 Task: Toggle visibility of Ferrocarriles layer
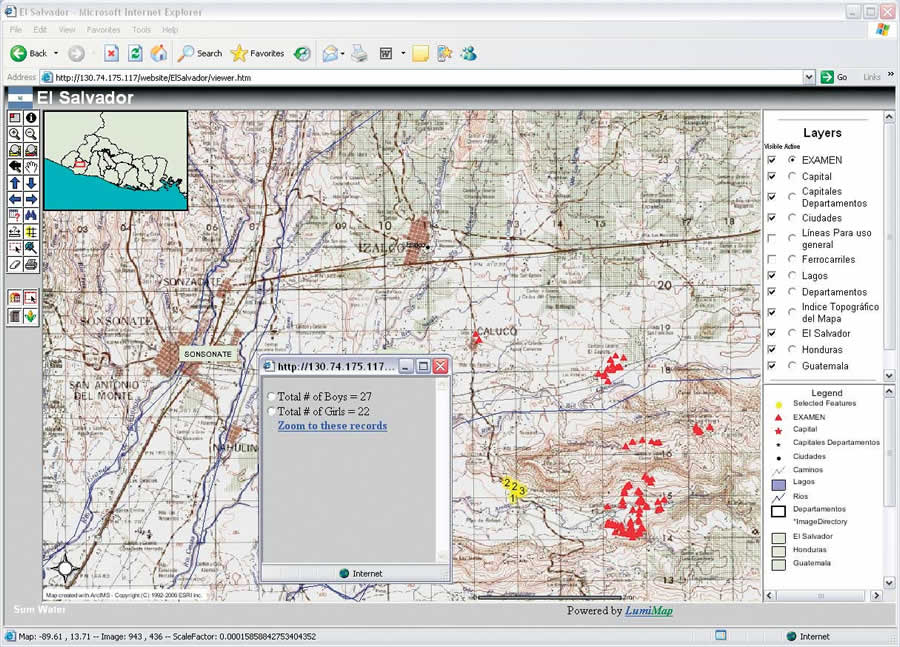[771, 259]
